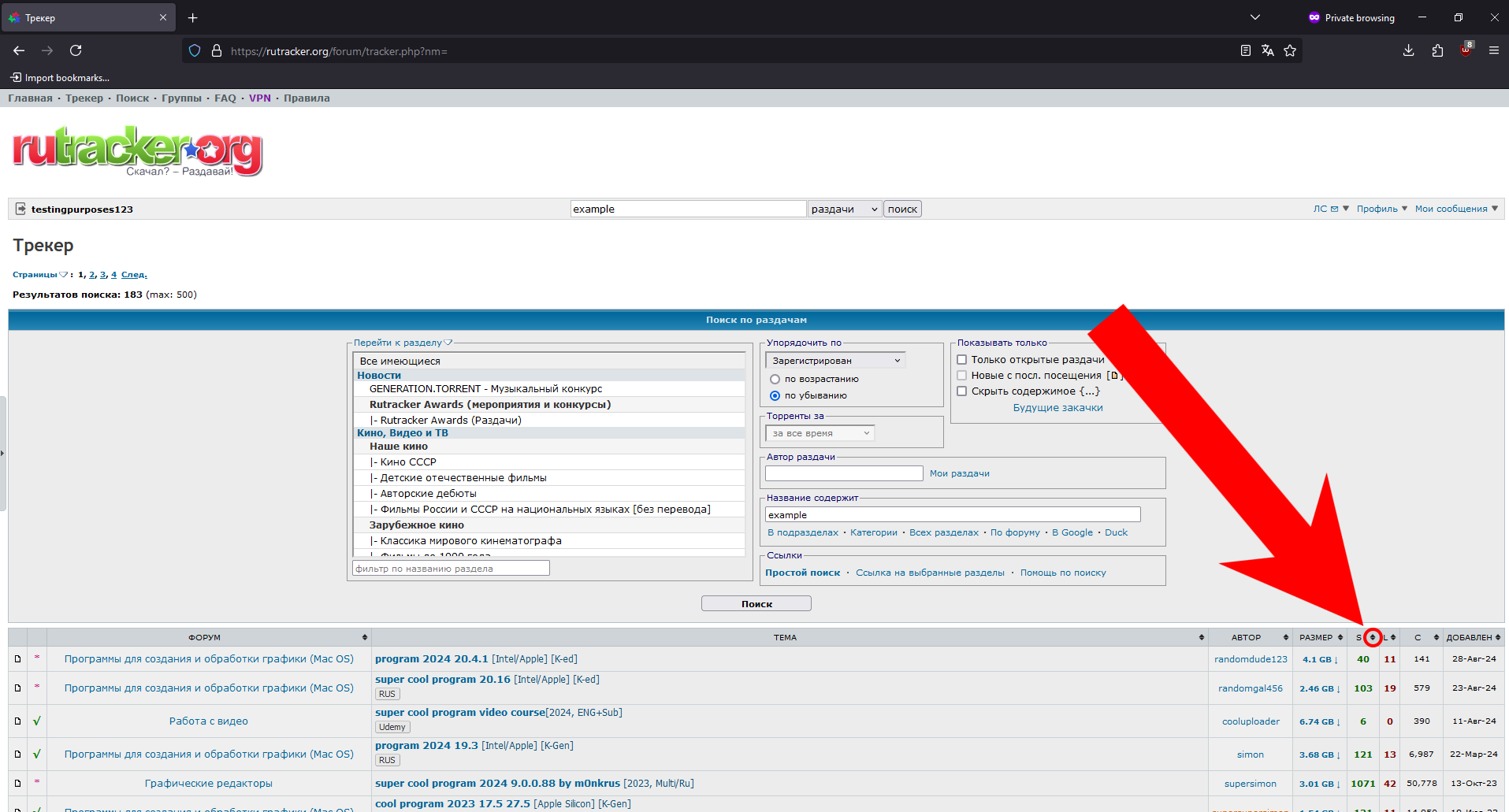The height and width of the screenshot is (812, 1509).
Task: Open Простой поиск link
Action: [802, 573]
